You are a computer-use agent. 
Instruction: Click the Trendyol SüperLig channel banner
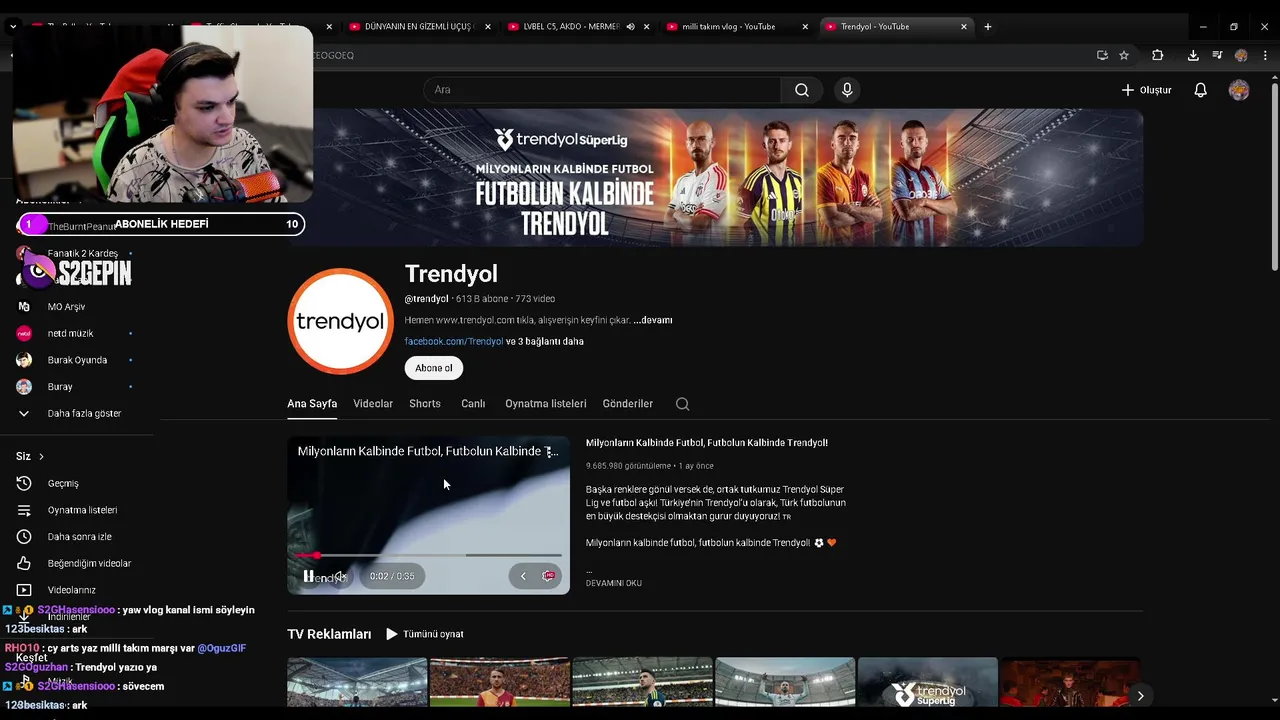point(715,177)
